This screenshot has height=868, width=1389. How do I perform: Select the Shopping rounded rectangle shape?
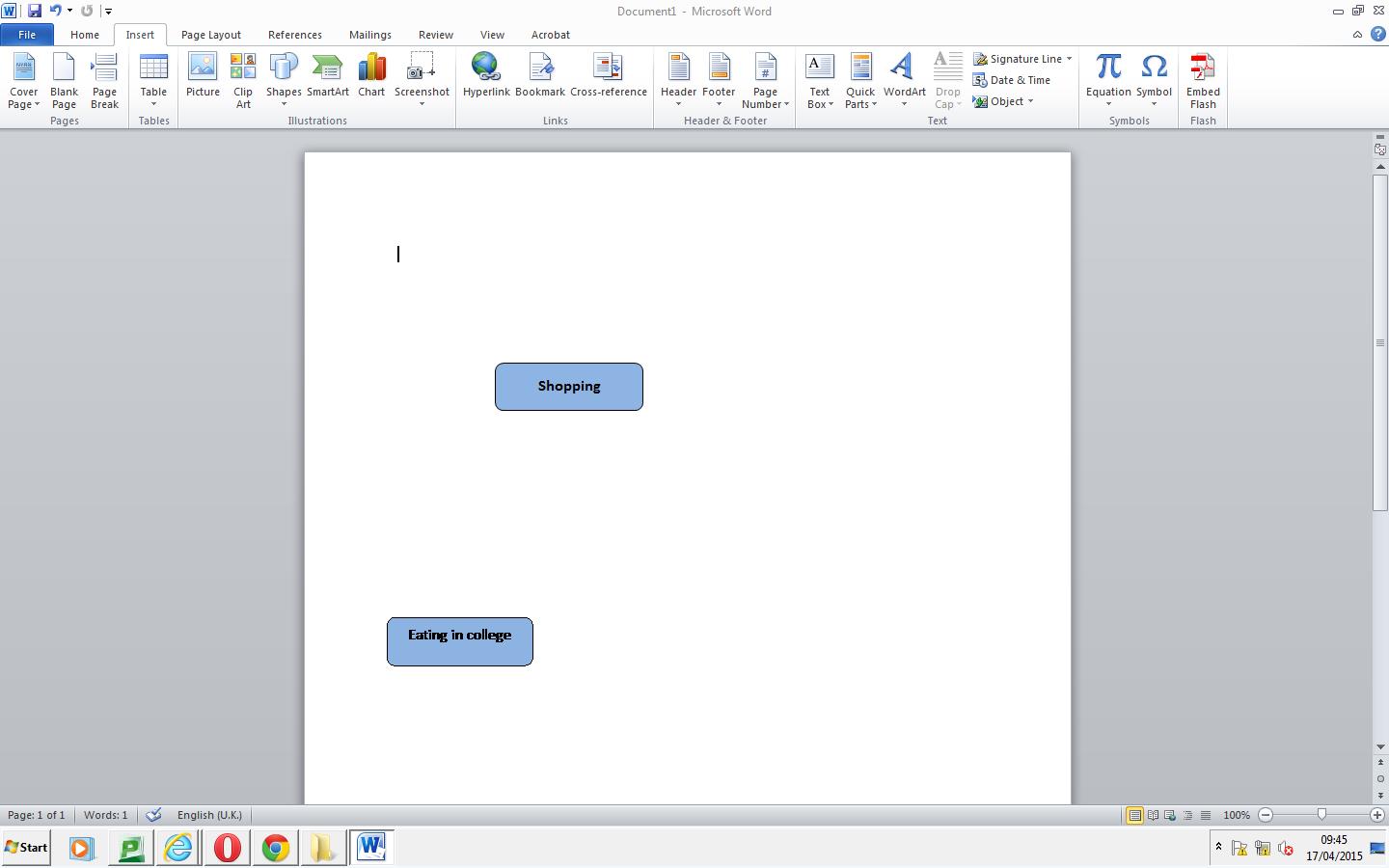pyautogui.click(x=569, y=387)
